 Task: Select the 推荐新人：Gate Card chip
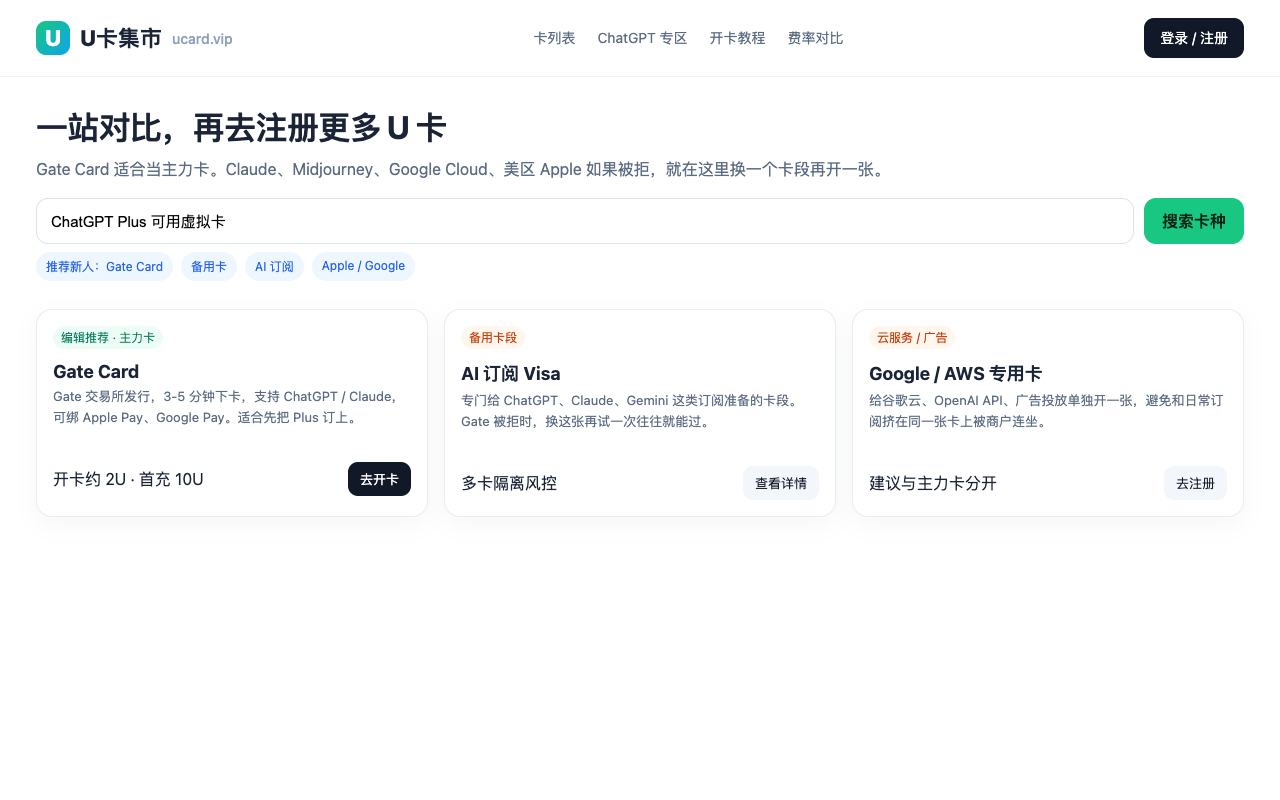(105, 267)
